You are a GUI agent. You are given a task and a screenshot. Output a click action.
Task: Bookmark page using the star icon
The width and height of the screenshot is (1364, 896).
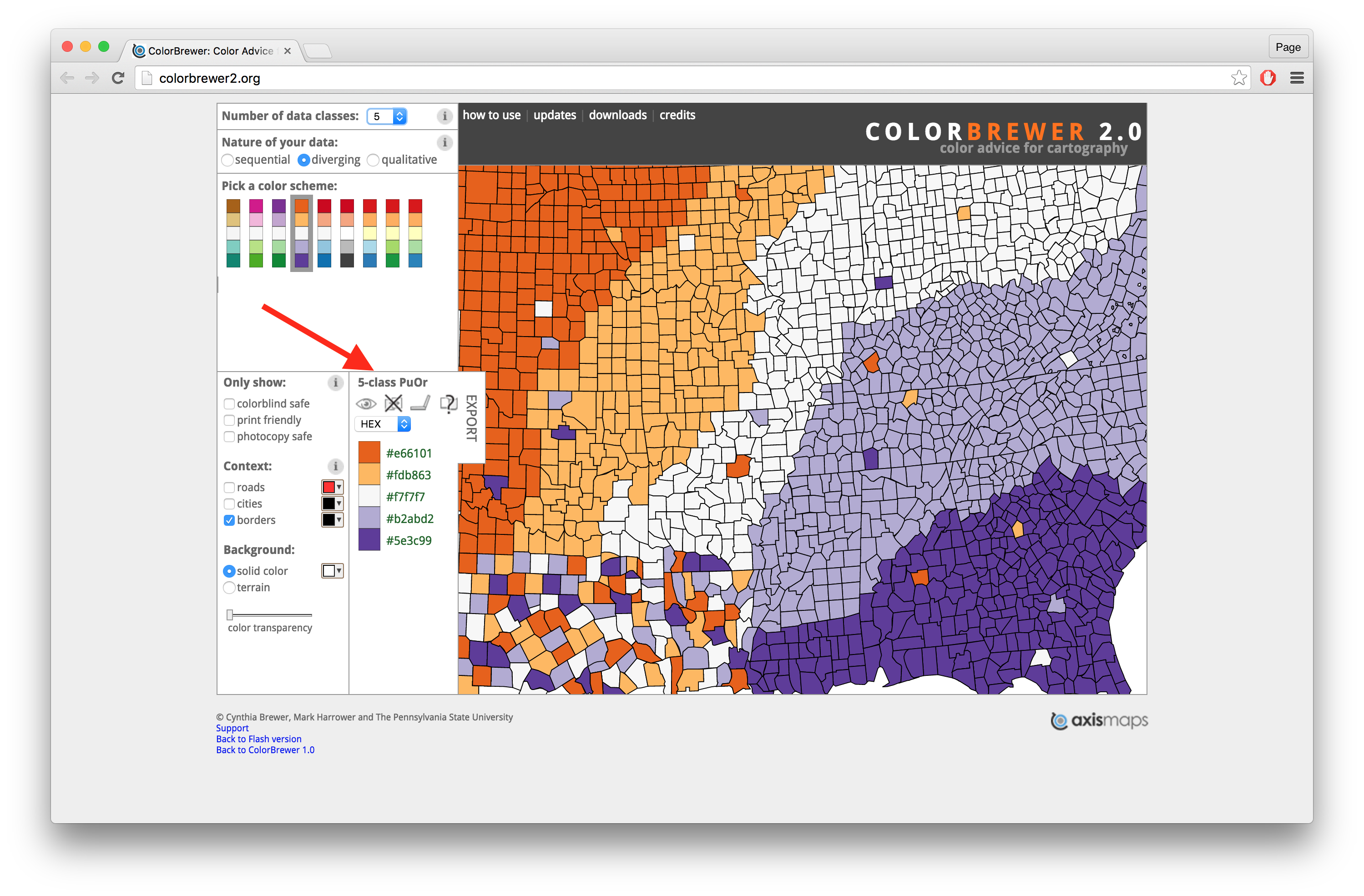(1238, 78)
